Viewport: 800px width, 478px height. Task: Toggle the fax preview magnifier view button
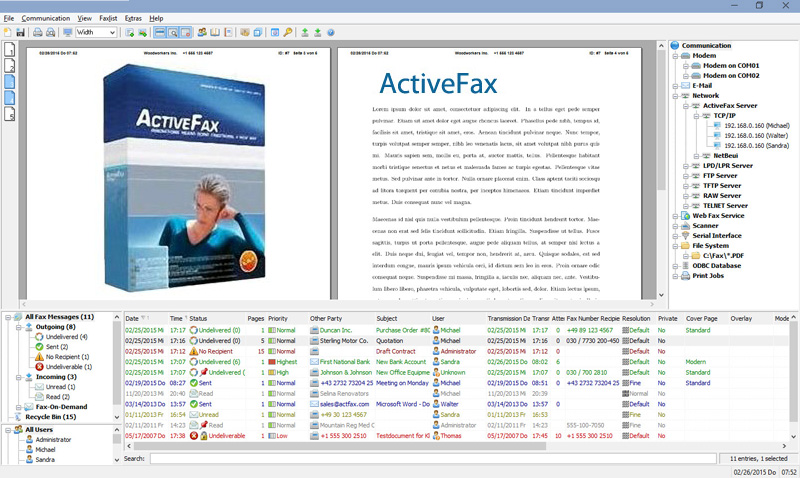(x=173, y=32)
